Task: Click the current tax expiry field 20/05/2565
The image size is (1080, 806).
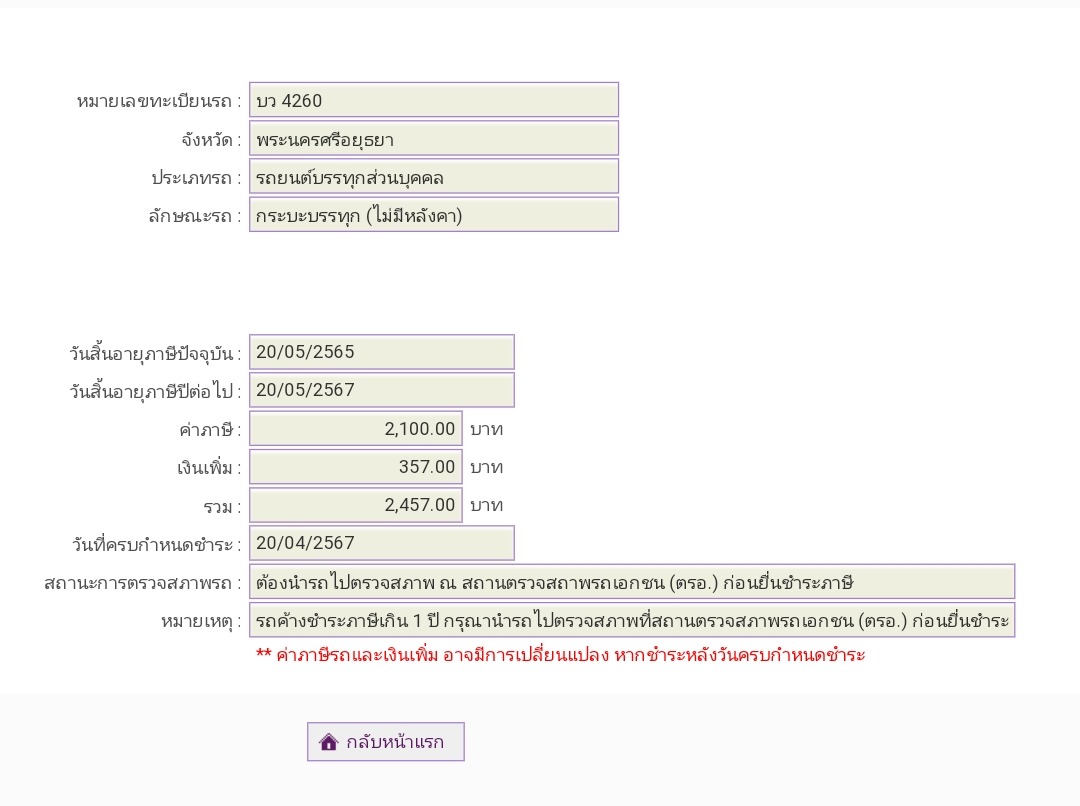Action: point(382,352)
